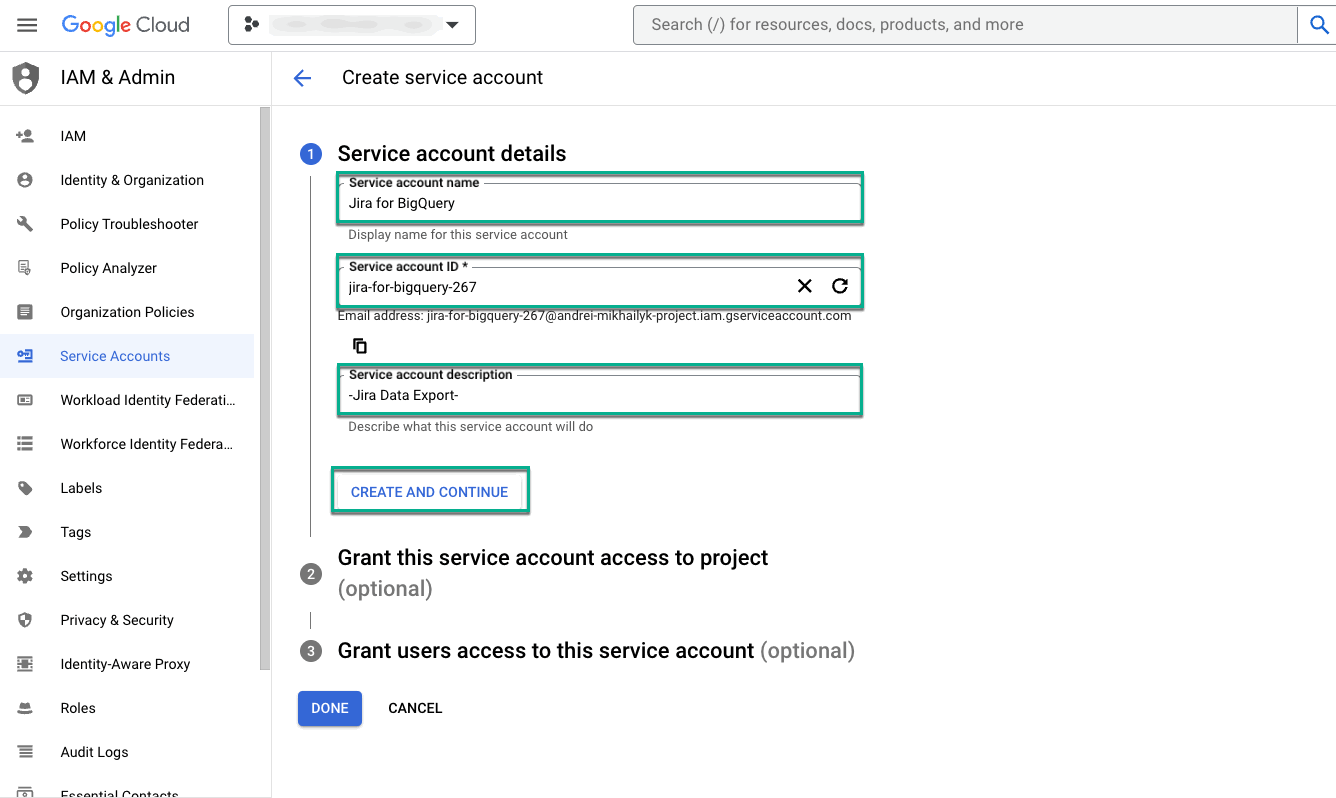This screenshot has width=1336, height=798.
Task: Click the search magnifier icon
Action: (x=1318, y=25)
